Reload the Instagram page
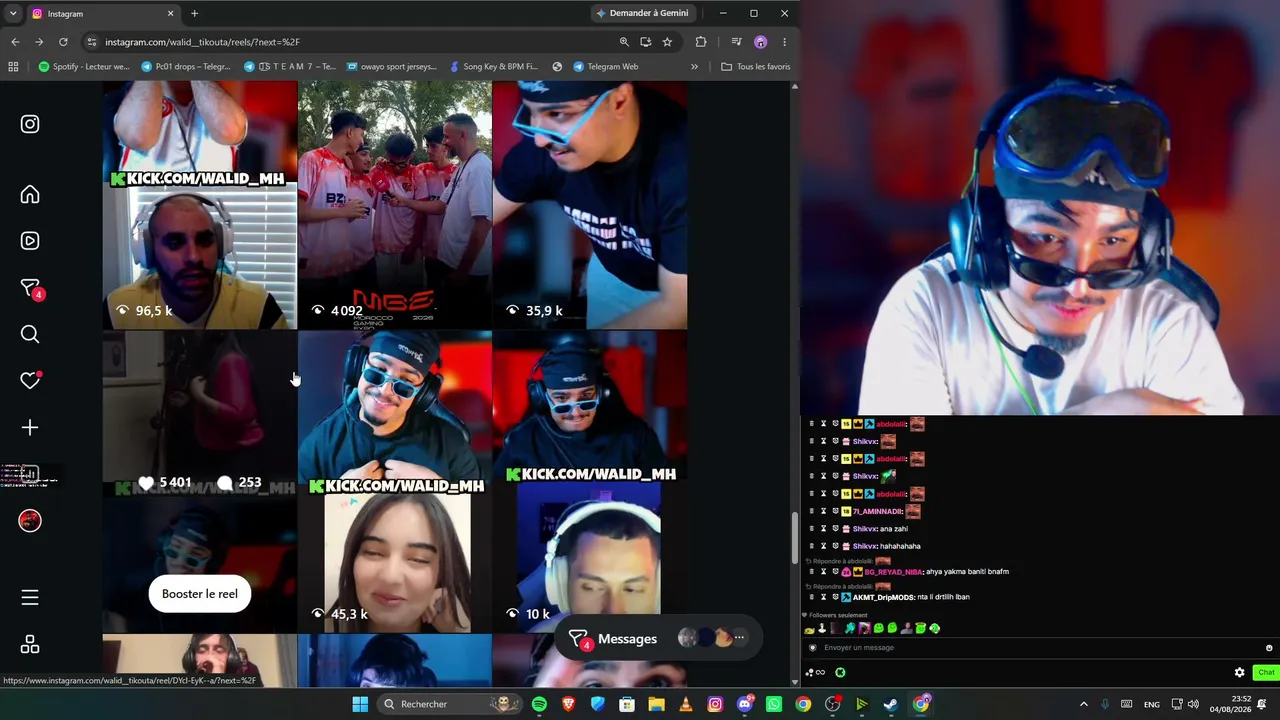This screenshot has height=720, width=1280. click(63, 42)
